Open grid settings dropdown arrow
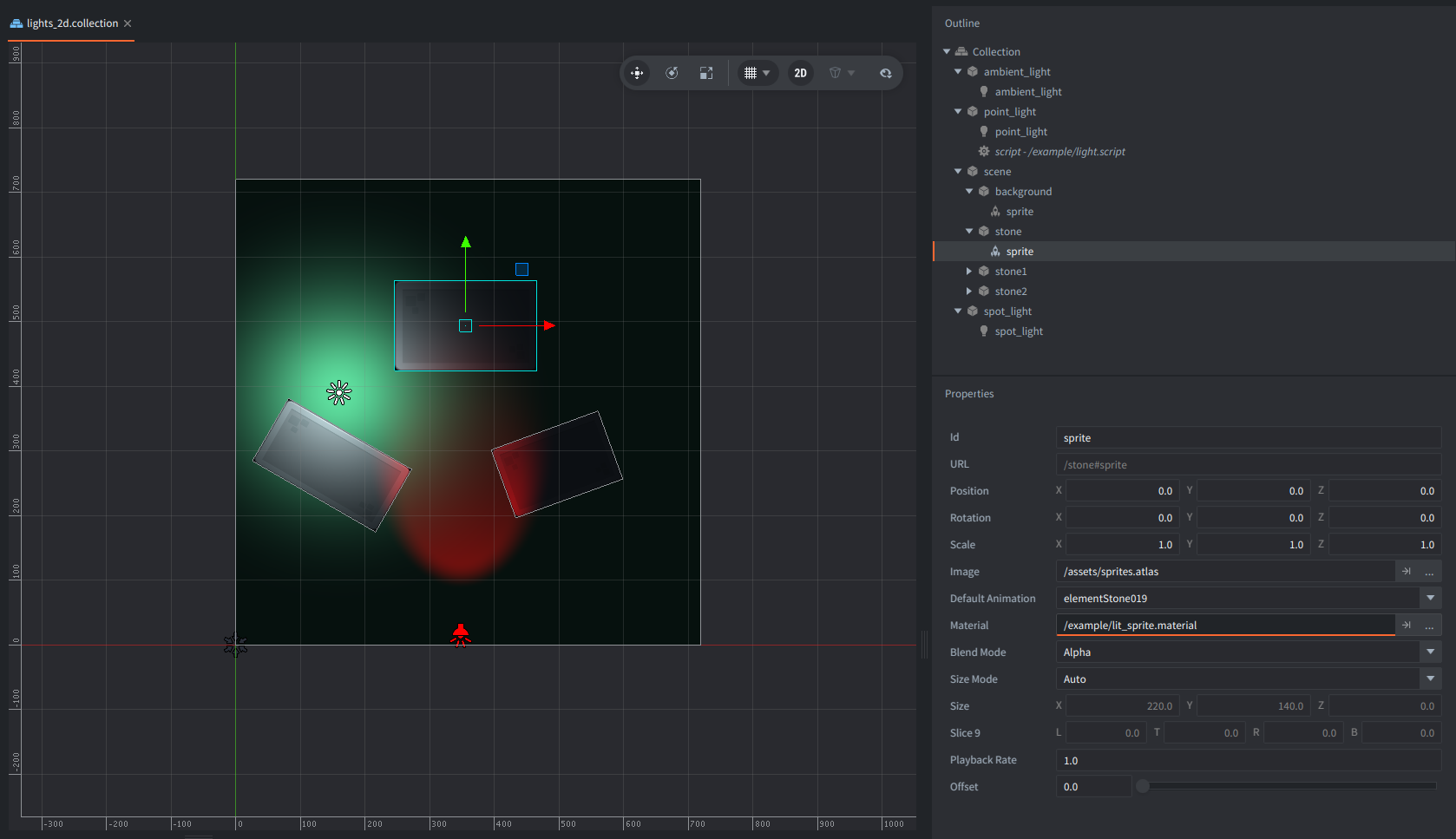The width and height of the screenshot is (1456, 839). 766,73
